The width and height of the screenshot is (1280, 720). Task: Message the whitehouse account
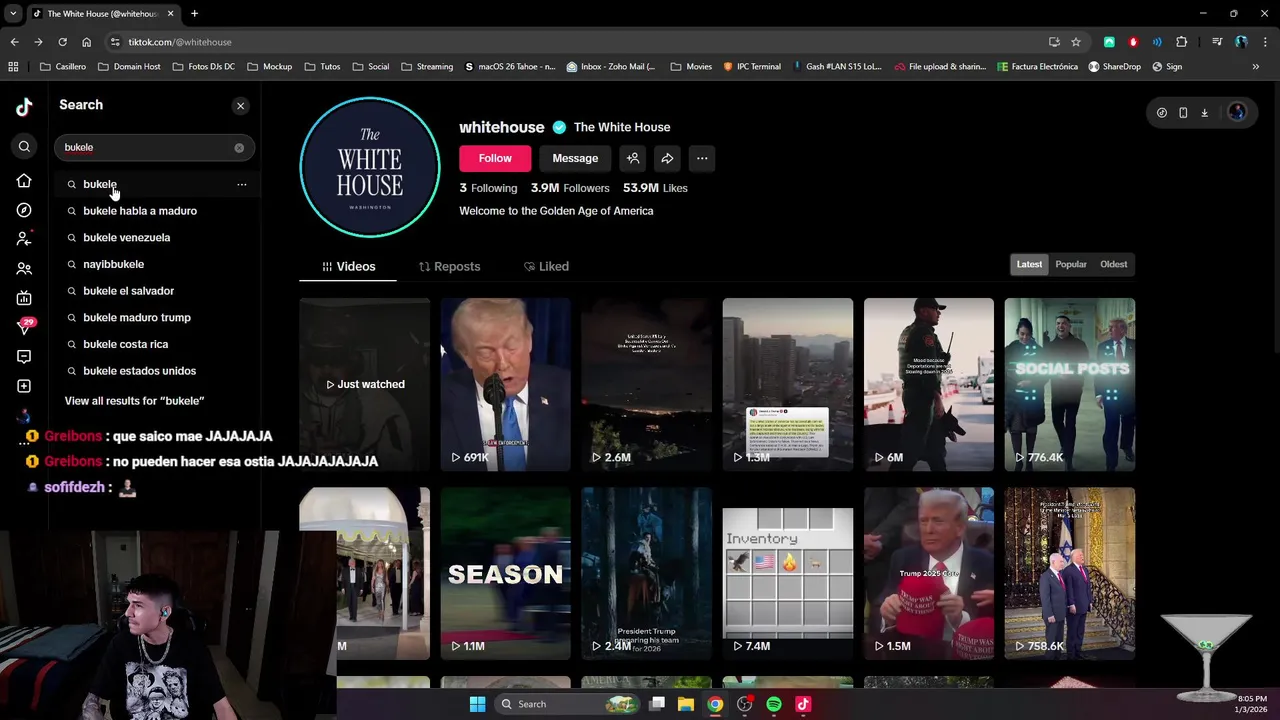(x=575, y=158)
